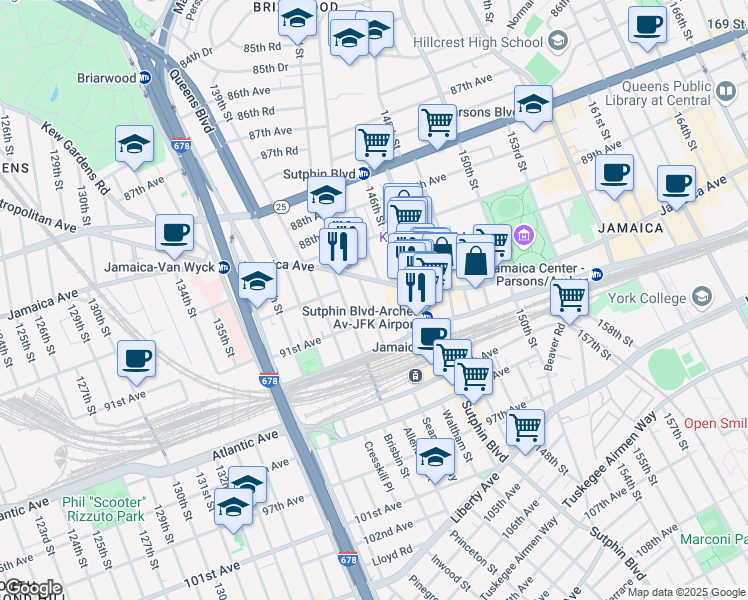Click the cafe marker above 91st Ave
The image size is (748, 600).
point(136,361)
